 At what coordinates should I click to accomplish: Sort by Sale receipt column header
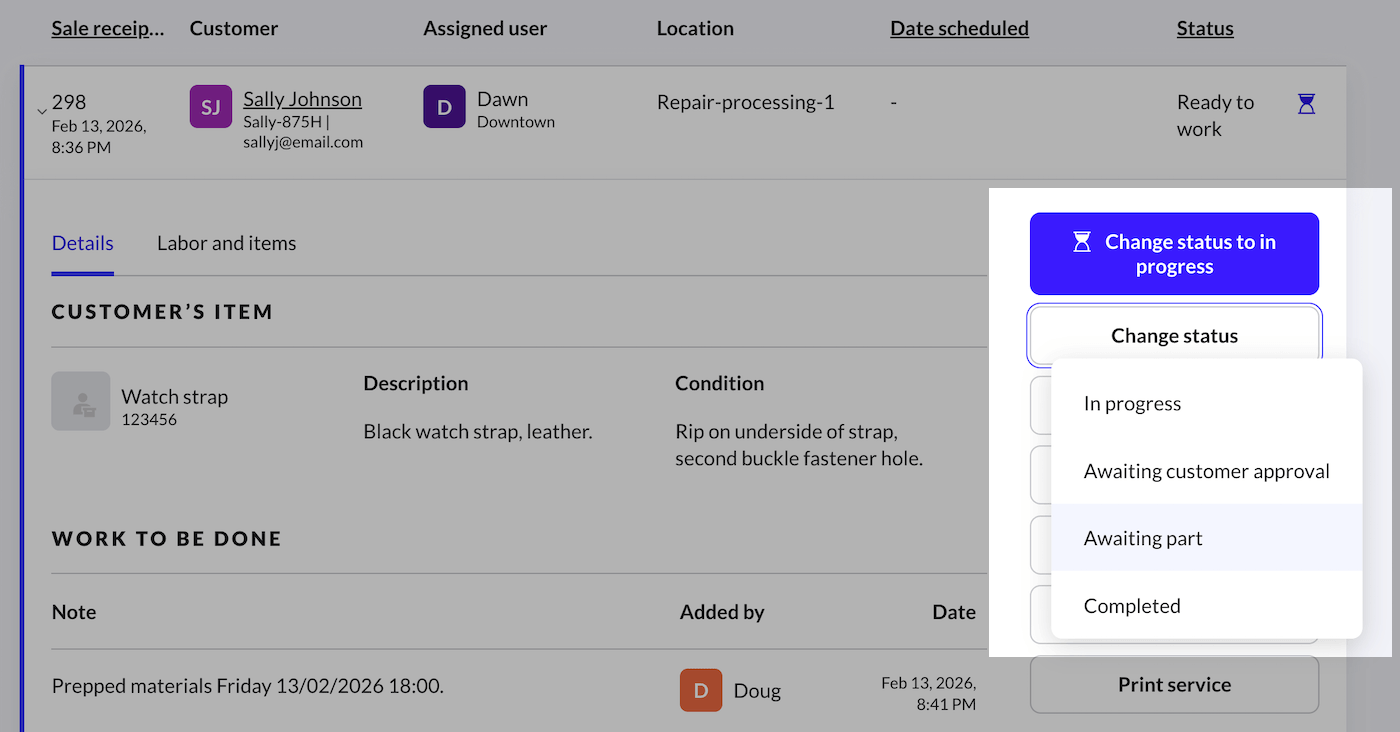click(x=108, y=29)
